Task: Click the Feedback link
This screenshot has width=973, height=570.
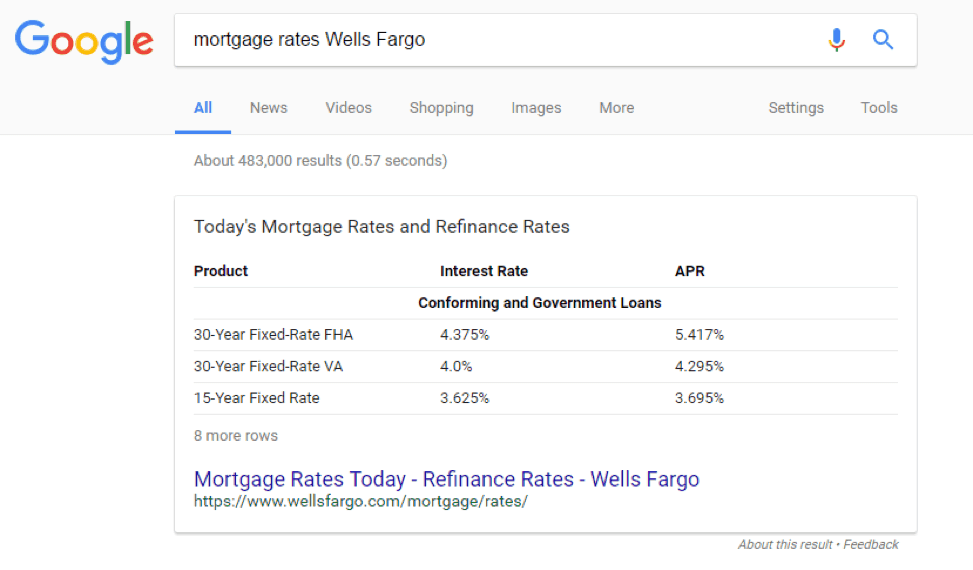Action: click(x=871, y=545)
